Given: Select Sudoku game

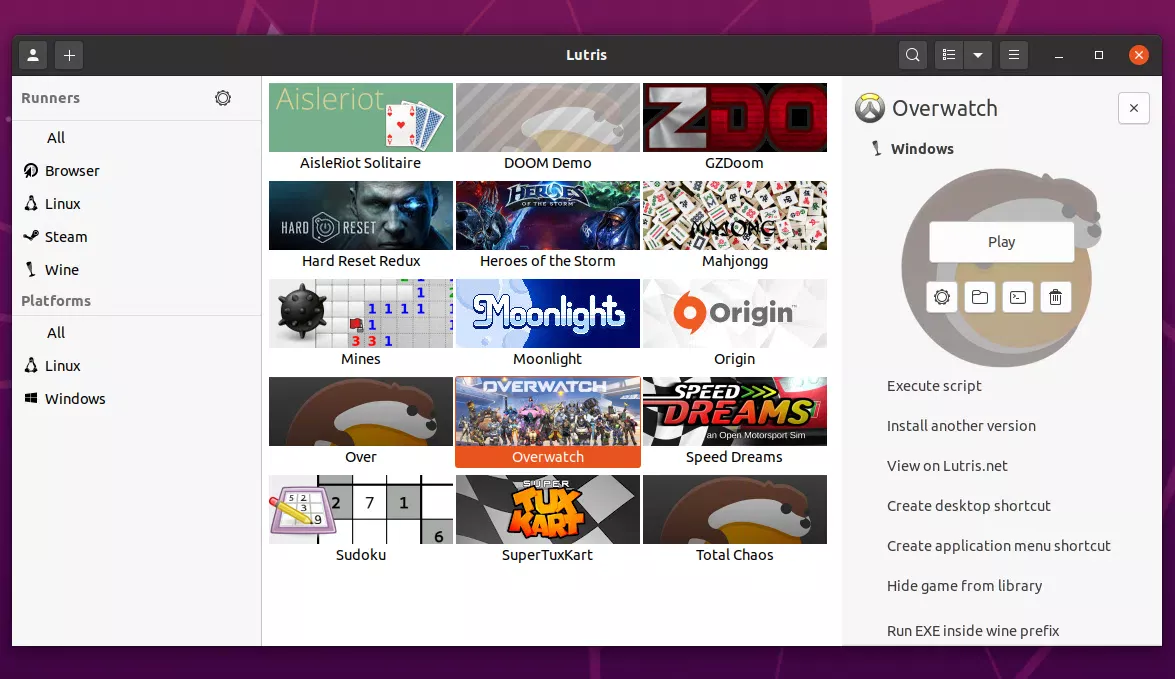Looking at the screenshot, I should point(360,520).
